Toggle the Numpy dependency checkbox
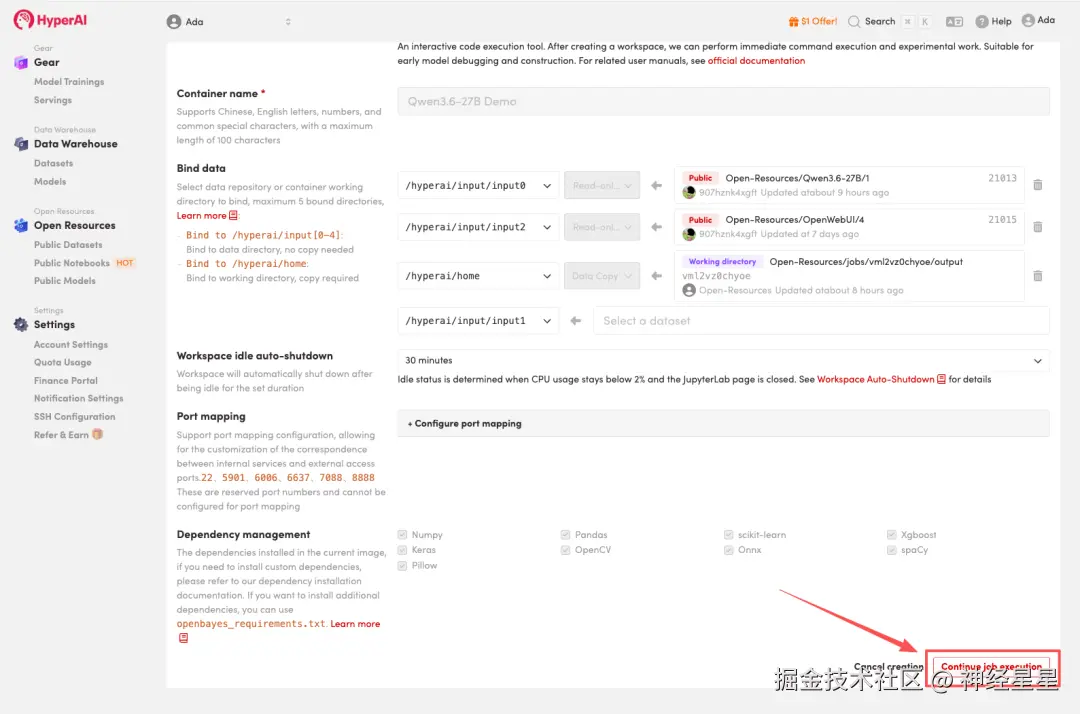 tap(402, 534)
